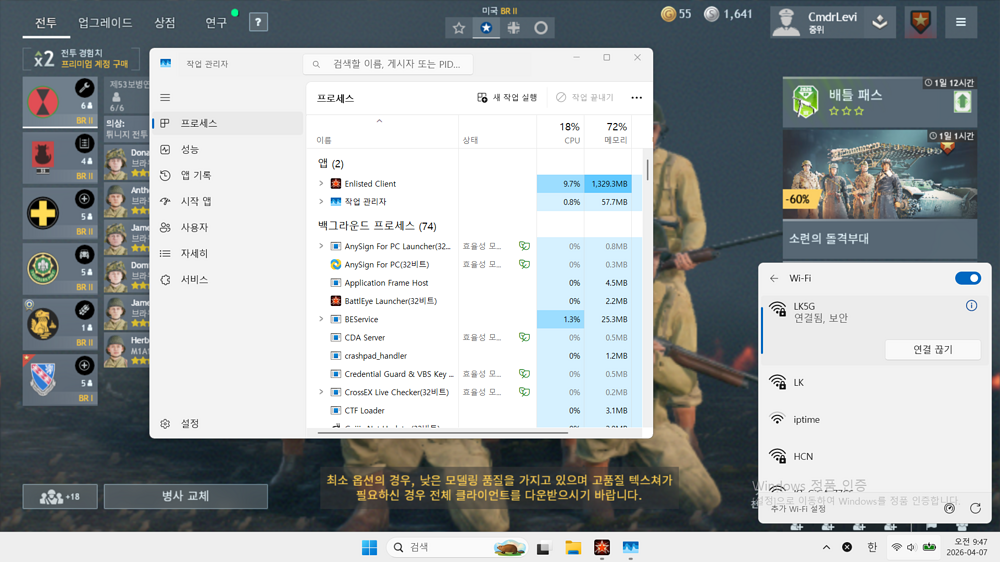Go to the 자세히 details tab
Screen dimensions: 1000x562
coord(227,253)
